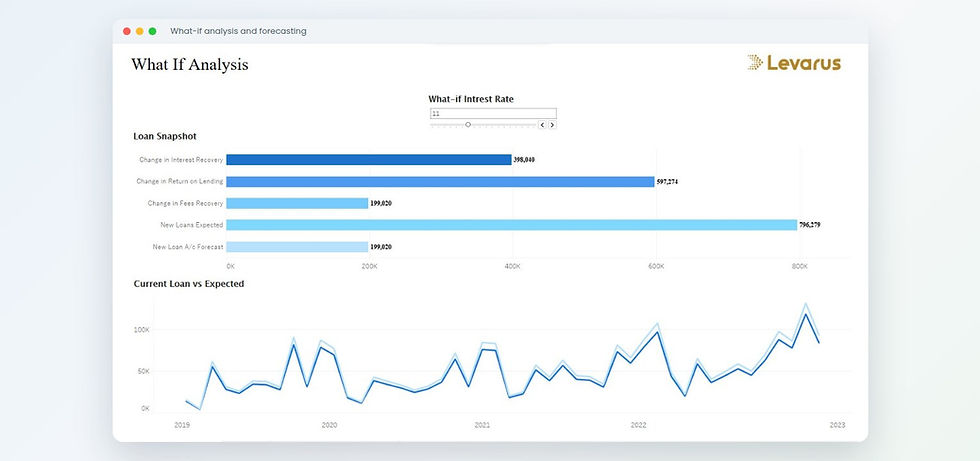This screenshot has height=461, width=980.
Task: Click the Levarus logo
Action: point(794,62)
